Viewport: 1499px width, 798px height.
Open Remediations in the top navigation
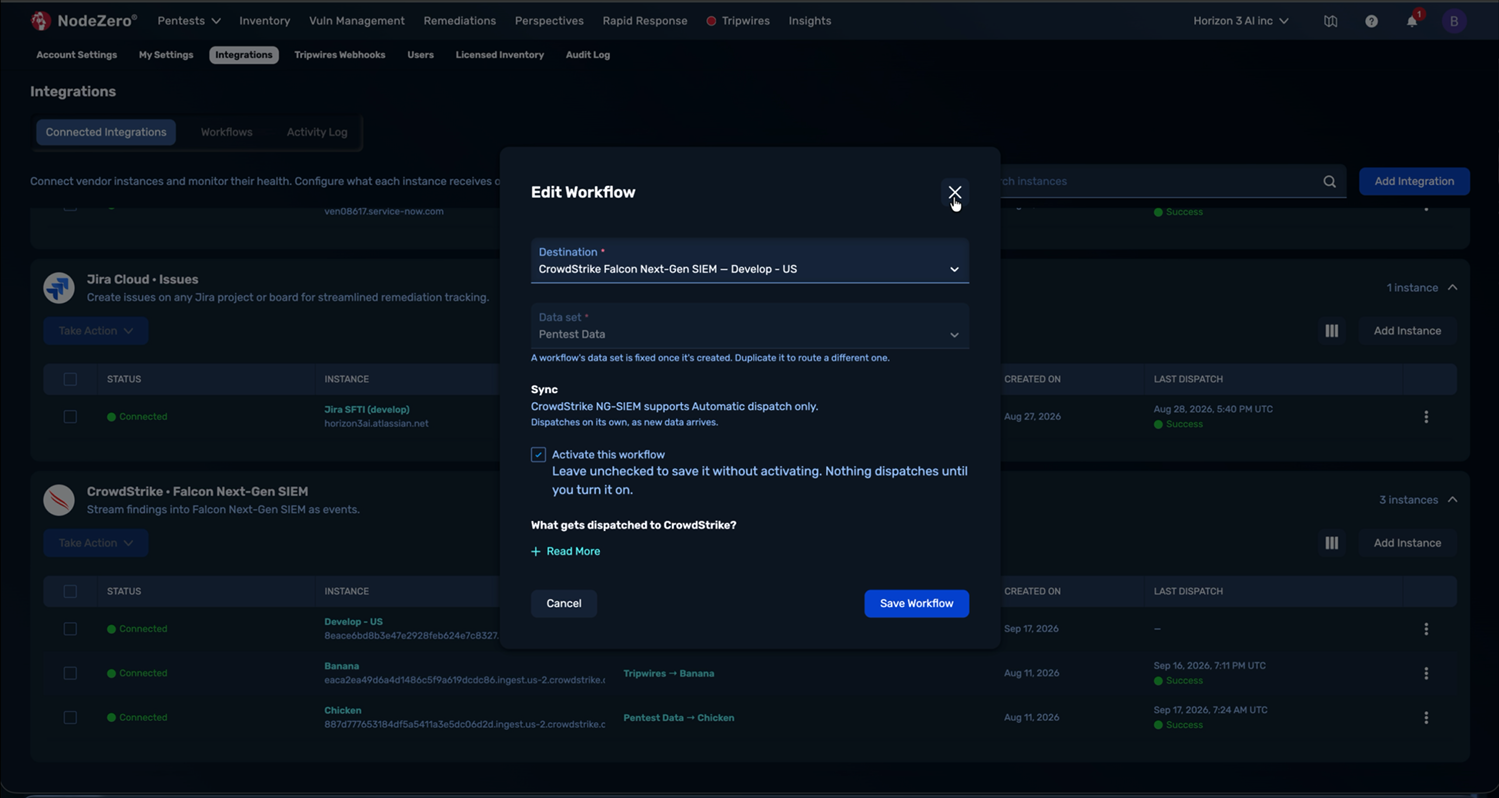point(459,20)
